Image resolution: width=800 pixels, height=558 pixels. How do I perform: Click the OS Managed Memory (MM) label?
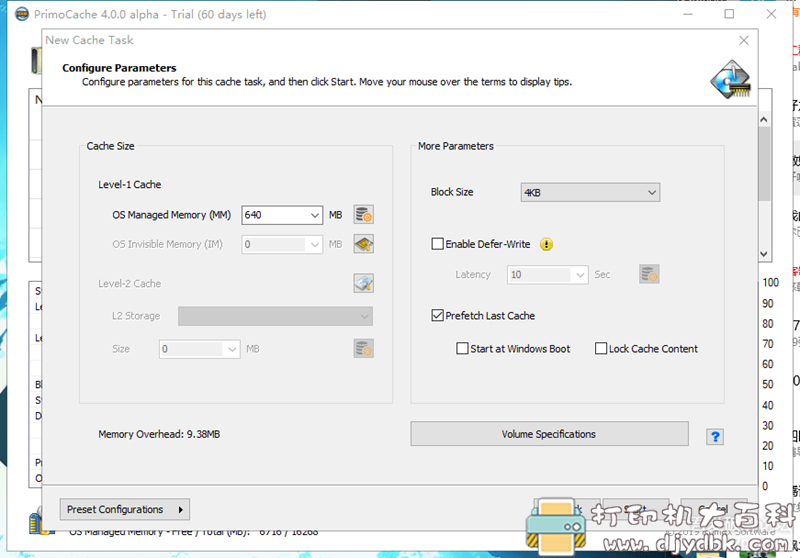pos(171,215)
